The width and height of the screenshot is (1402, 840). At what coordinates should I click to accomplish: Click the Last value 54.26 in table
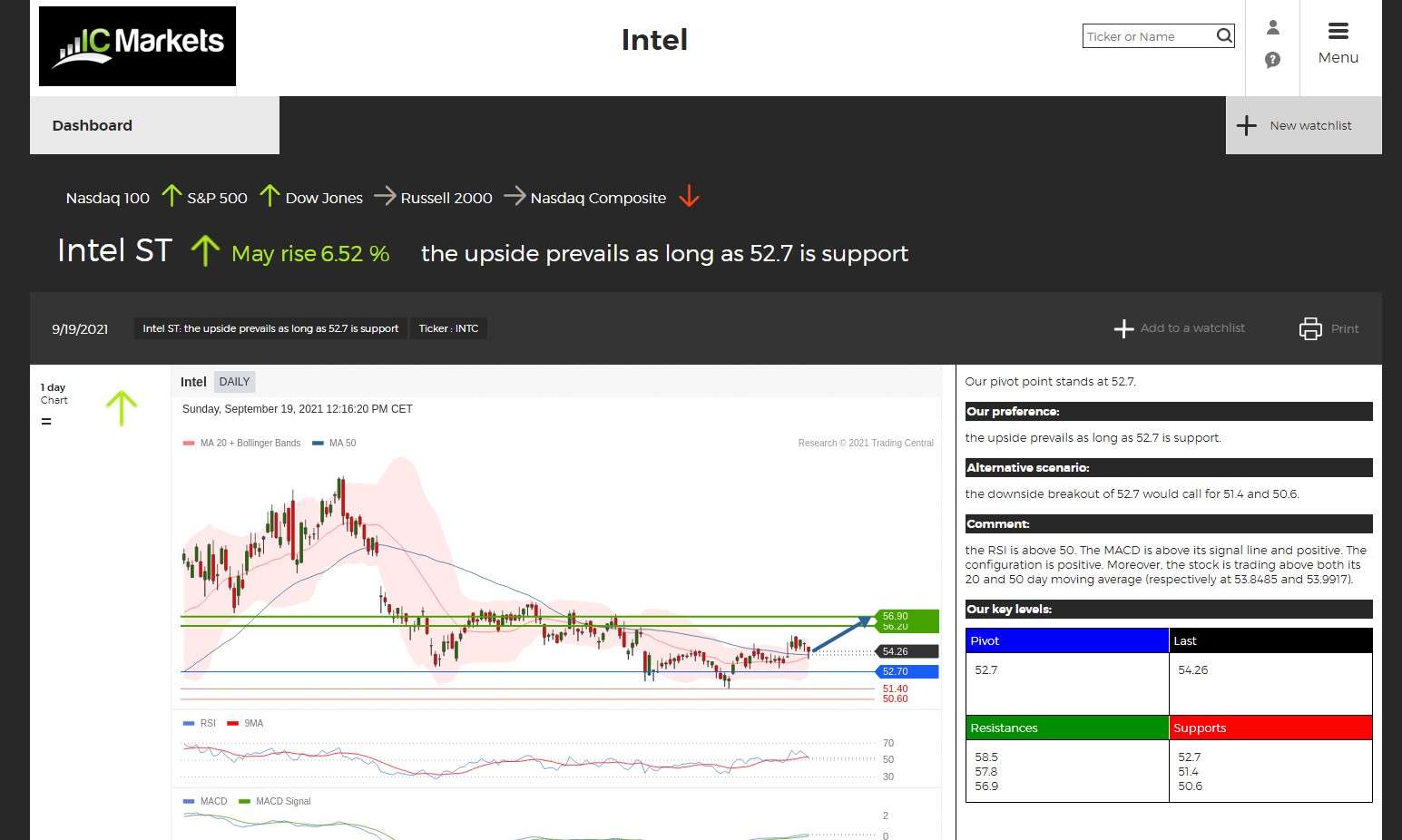(x=1192, y=669)
